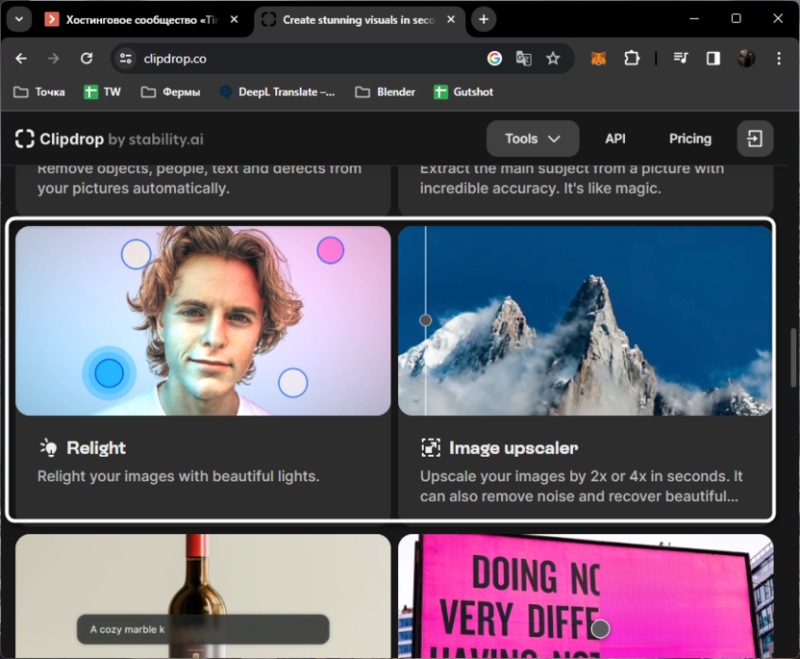Click the MetaMask fox extension icon
The image size is (800, 659).
click(x=598, y=59)
